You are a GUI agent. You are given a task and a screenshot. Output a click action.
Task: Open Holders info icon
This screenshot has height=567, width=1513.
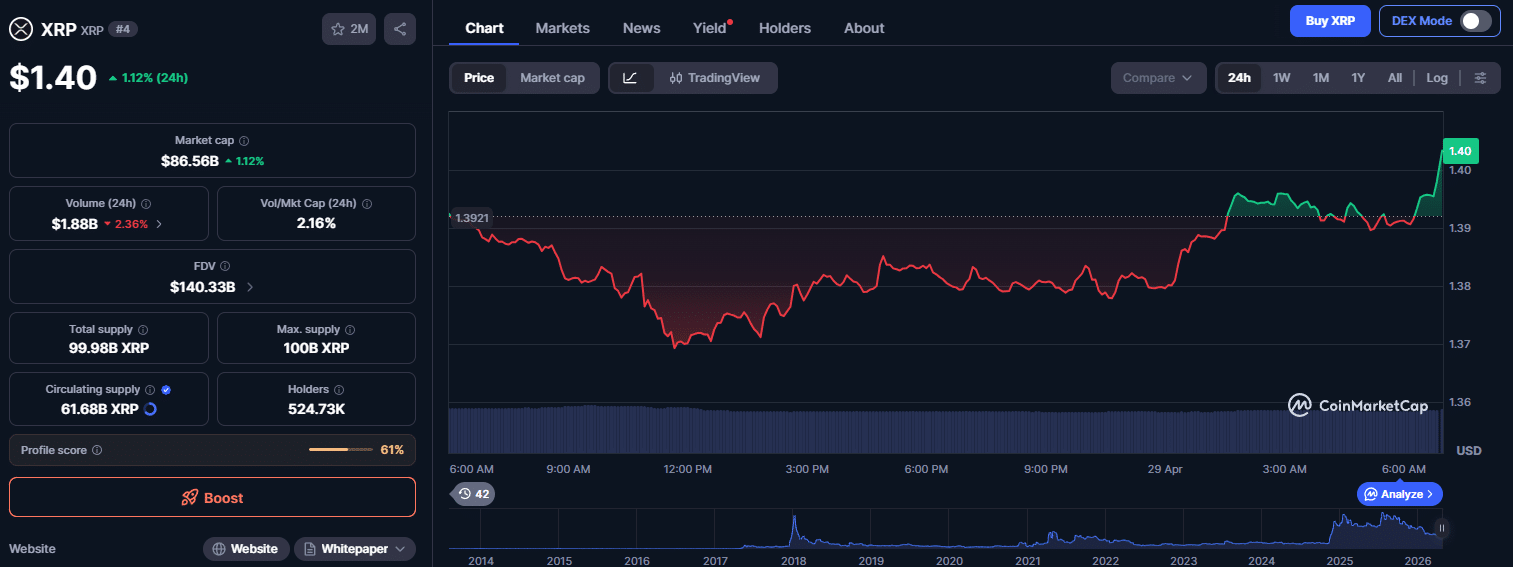[x=339, y=390]
